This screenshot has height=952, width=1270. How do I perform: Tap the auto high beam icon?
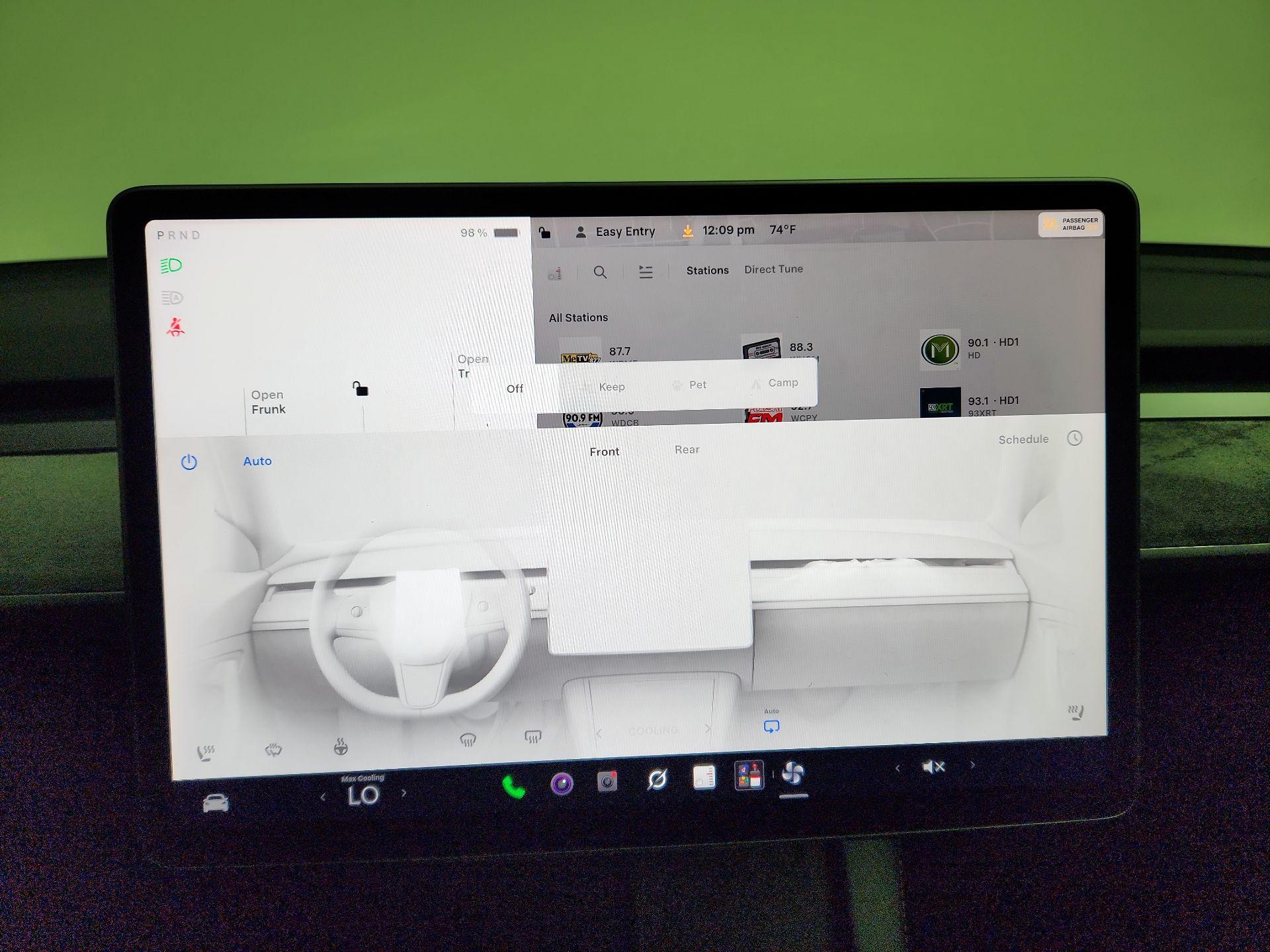pyautogui.click(x=172, y=297)
